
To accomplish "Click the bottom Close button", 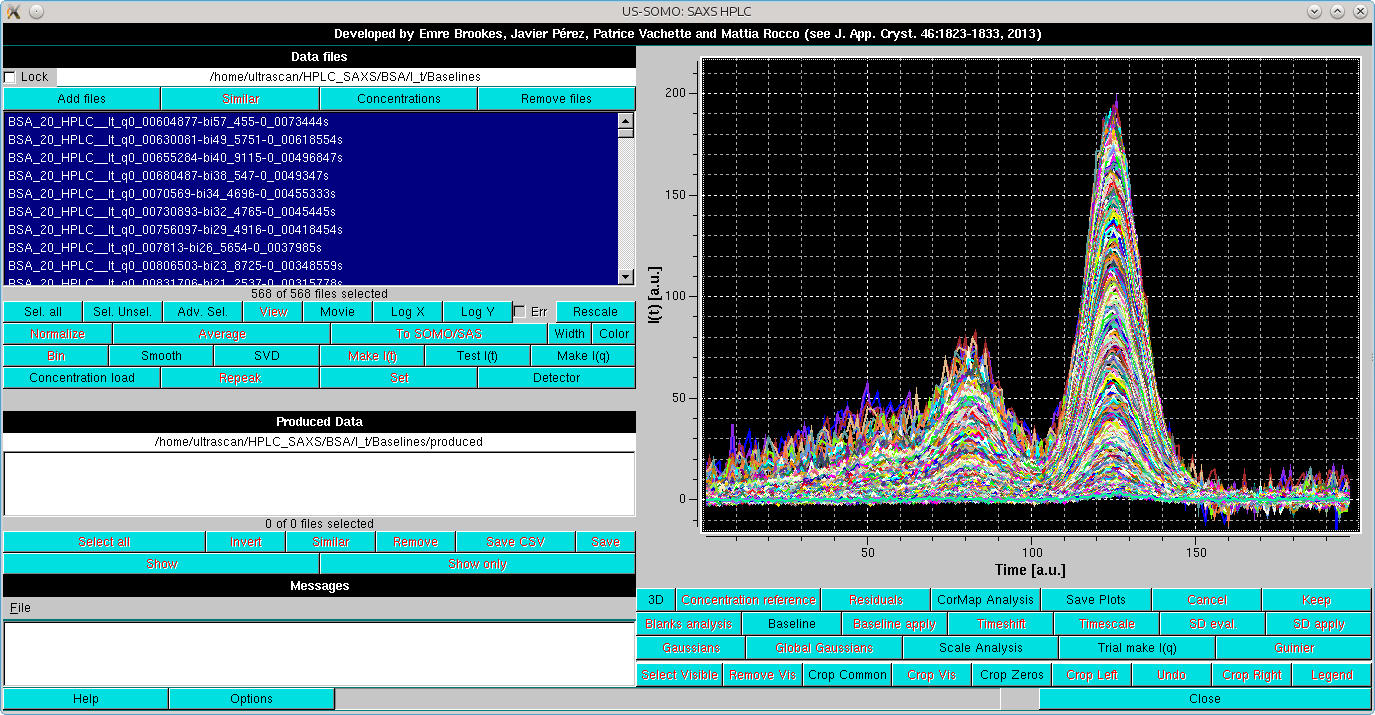I will pyautogui.click(x=1205, y=699).
